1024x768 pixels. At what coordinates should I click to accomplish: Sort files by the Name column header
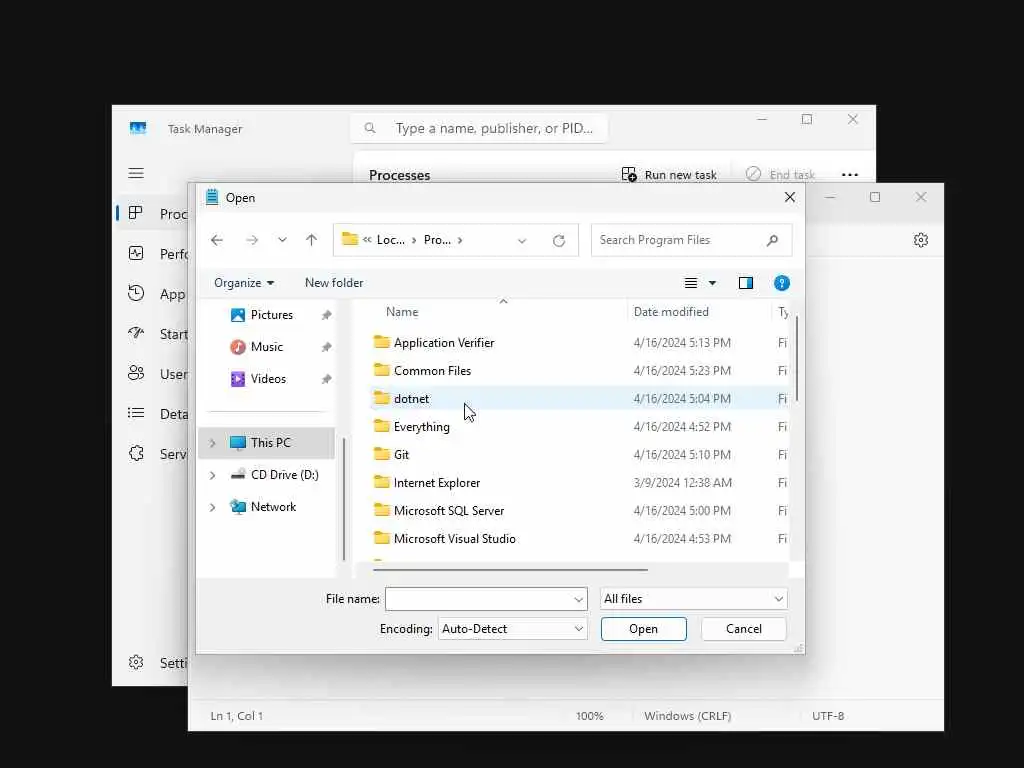(x=402, y=312)
